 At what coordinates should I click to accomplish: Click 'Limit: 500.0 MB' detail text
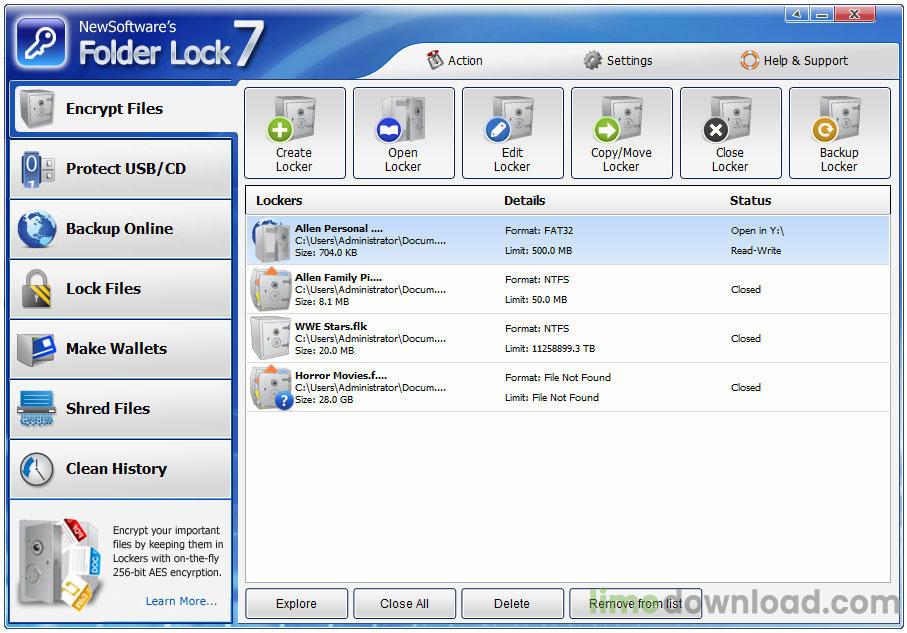coord(538,251)
